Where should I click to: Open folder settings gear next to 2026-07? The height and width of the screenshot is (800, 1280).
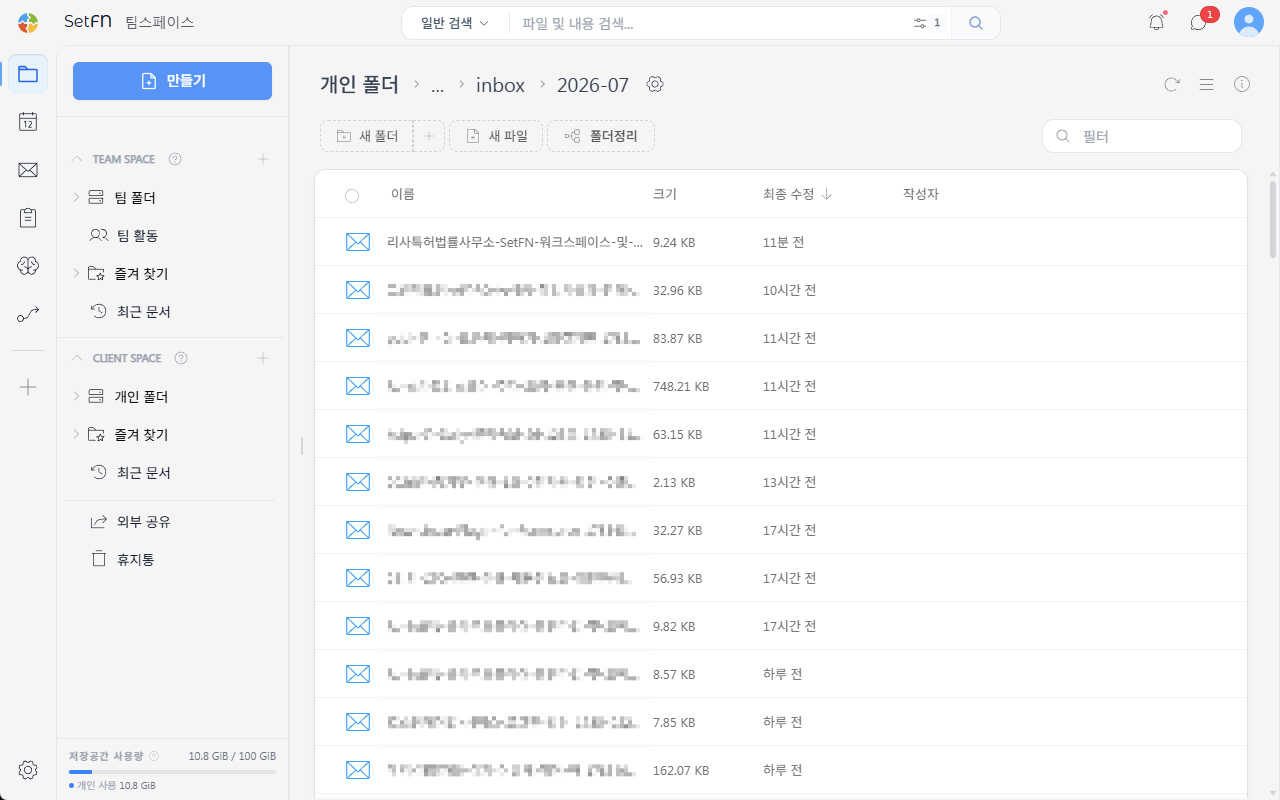[x=655, y=84]
